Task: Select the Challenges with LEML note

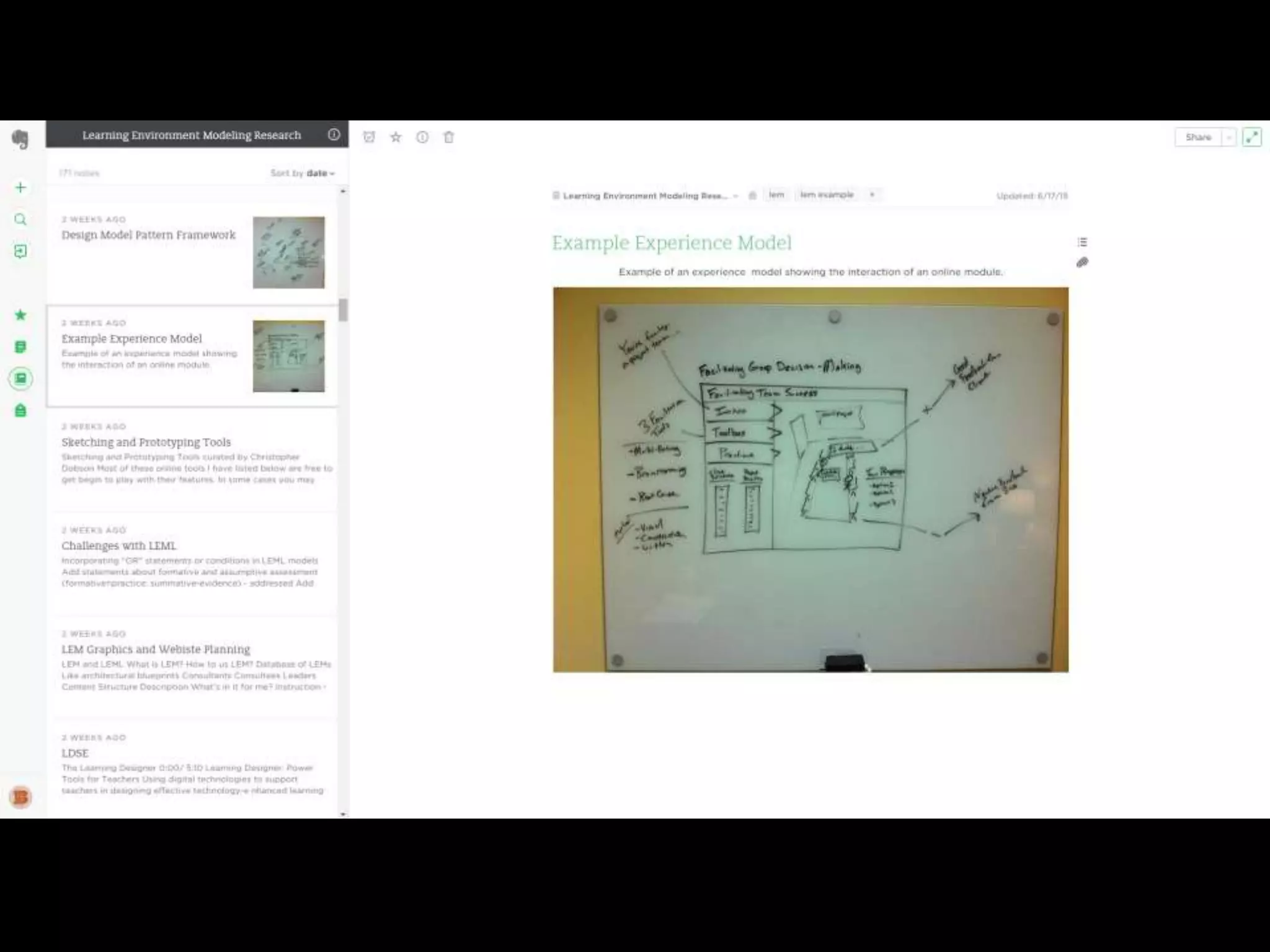Action: point(118,545)
